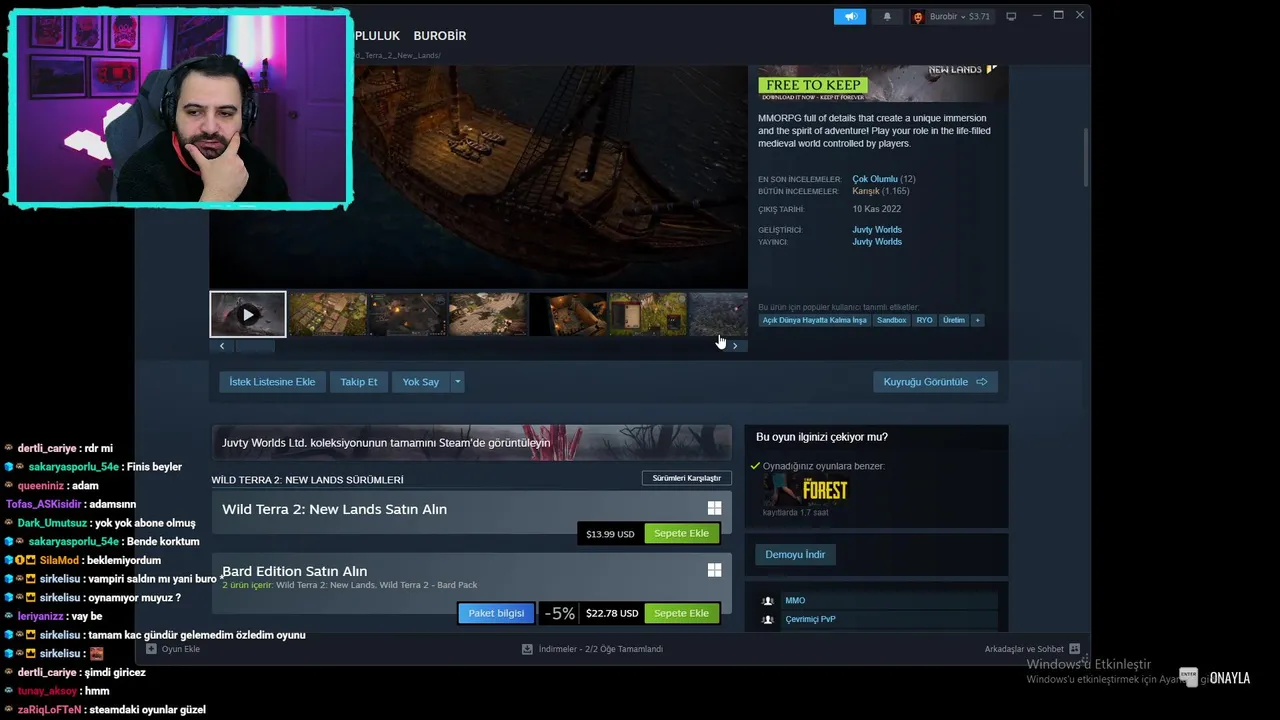Click the Steam page vertical scrollbar
The width and height of the screenshot is (1280, 720).
click(x=1085, y=158)
